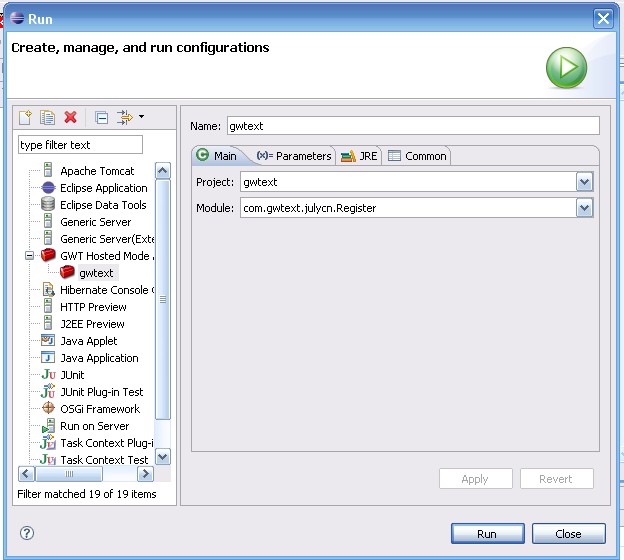Image resolution: width=624 pixels, height=560 pixels.
Task: Click 'Filter matched 19 of 19 items' text
Action: pyautogui.click(x=87, y=494)
